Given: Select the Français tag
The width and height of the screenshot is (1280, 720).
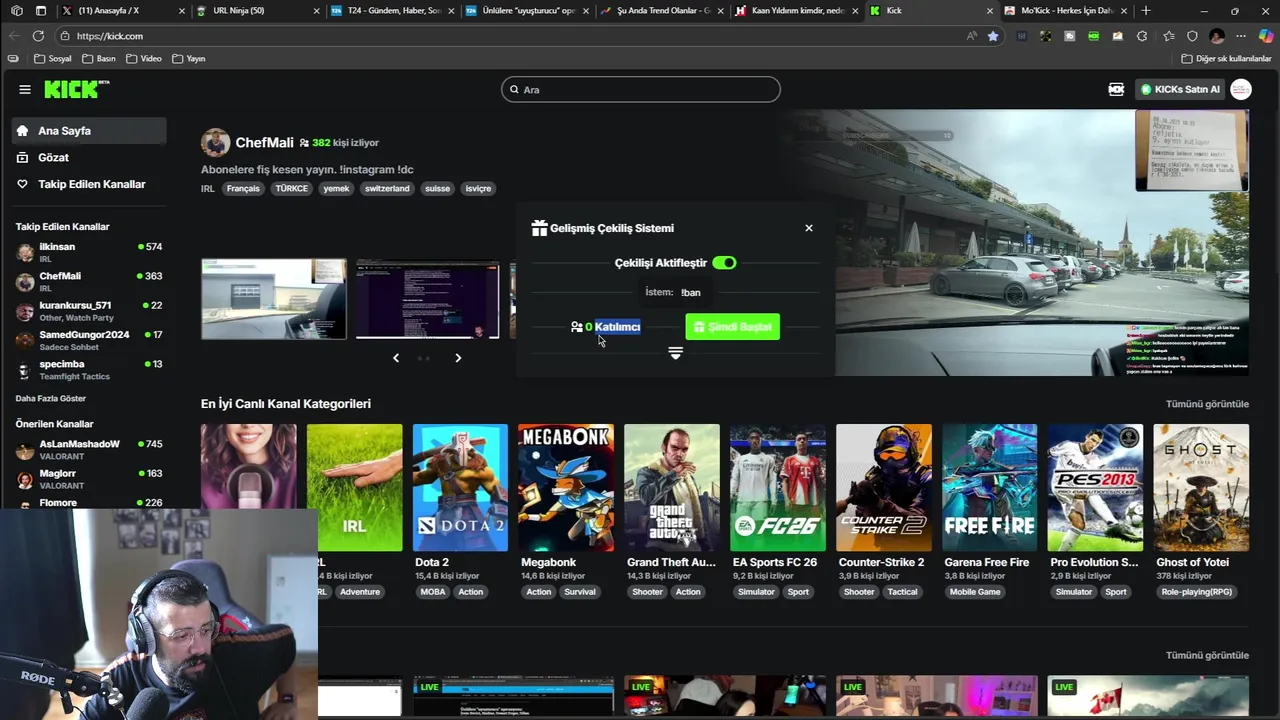Looking at the screenshot, I should coord(243,188).
